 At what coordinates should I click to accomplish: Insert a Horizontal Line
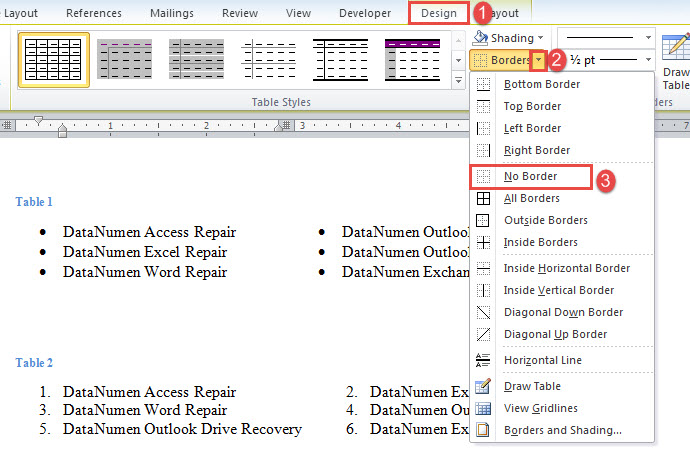pos(562,360)
